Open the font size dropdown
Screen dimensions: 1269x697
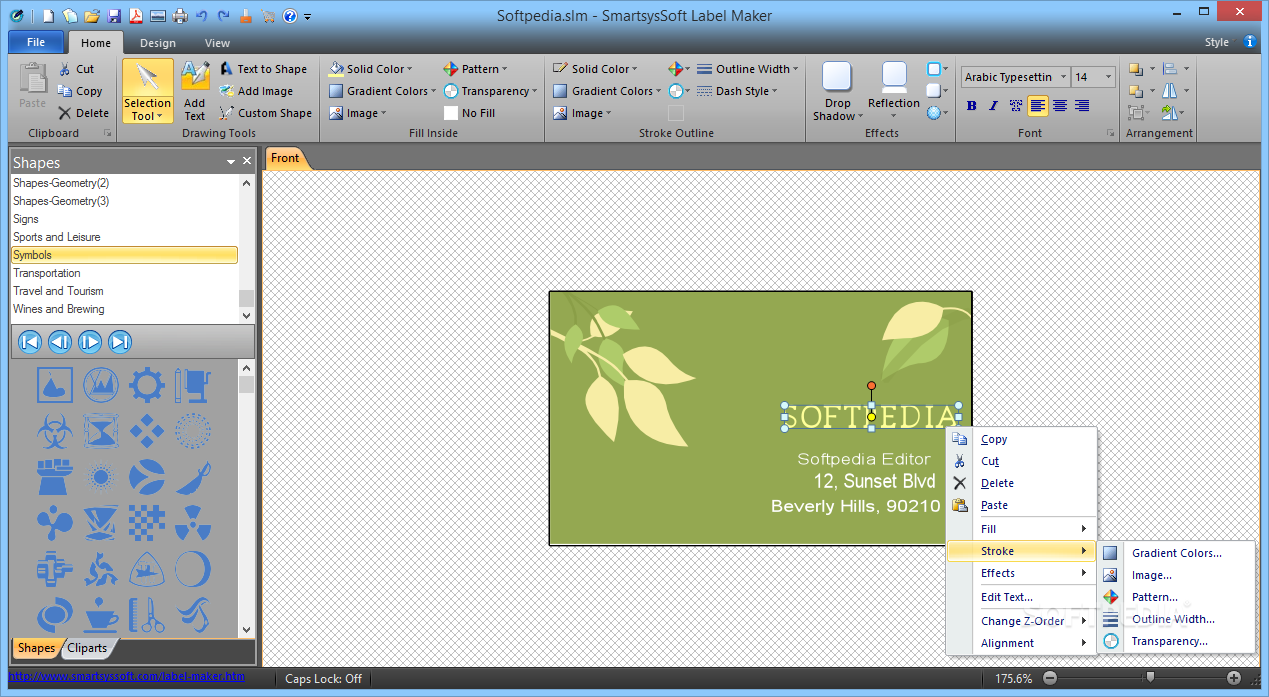tap(1108, 77)
